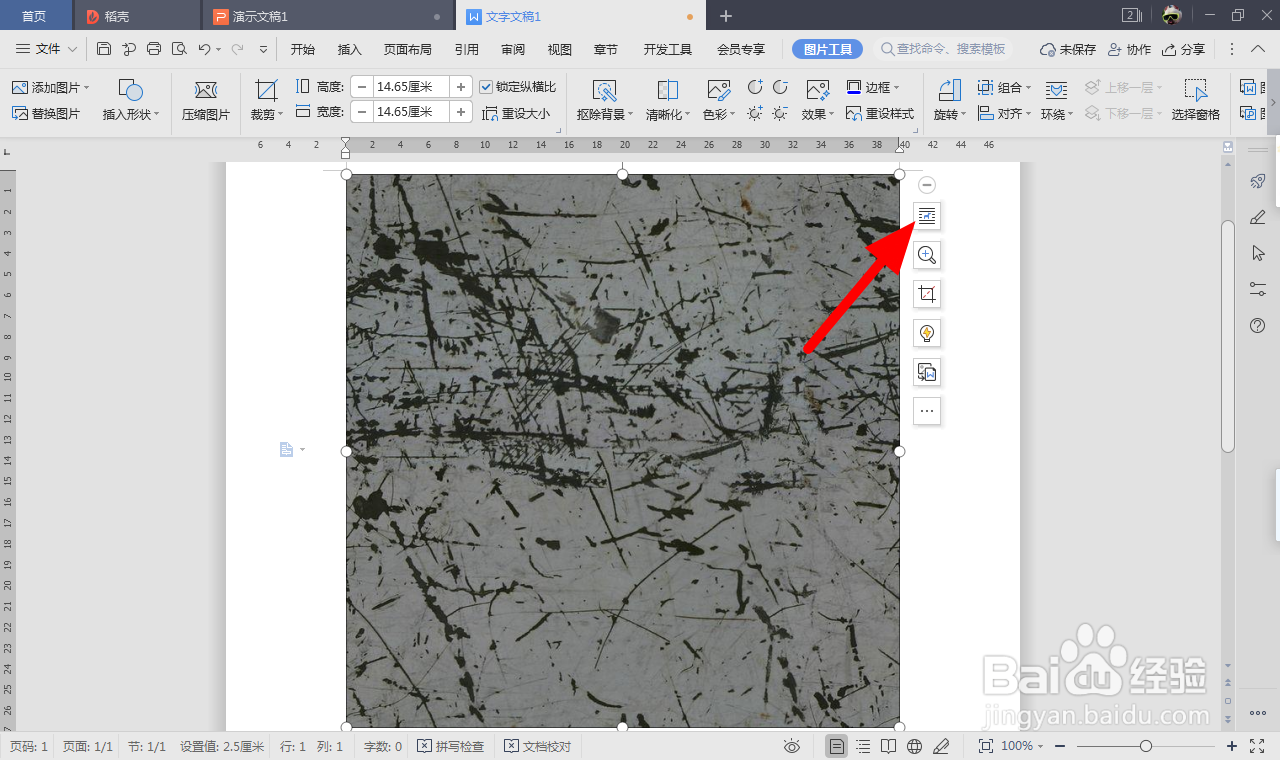Image resolution: width=1280 pixels, height=760 pixels.
Task: Open the 色彩 color dropdown
Action: (x=718, y=115)
